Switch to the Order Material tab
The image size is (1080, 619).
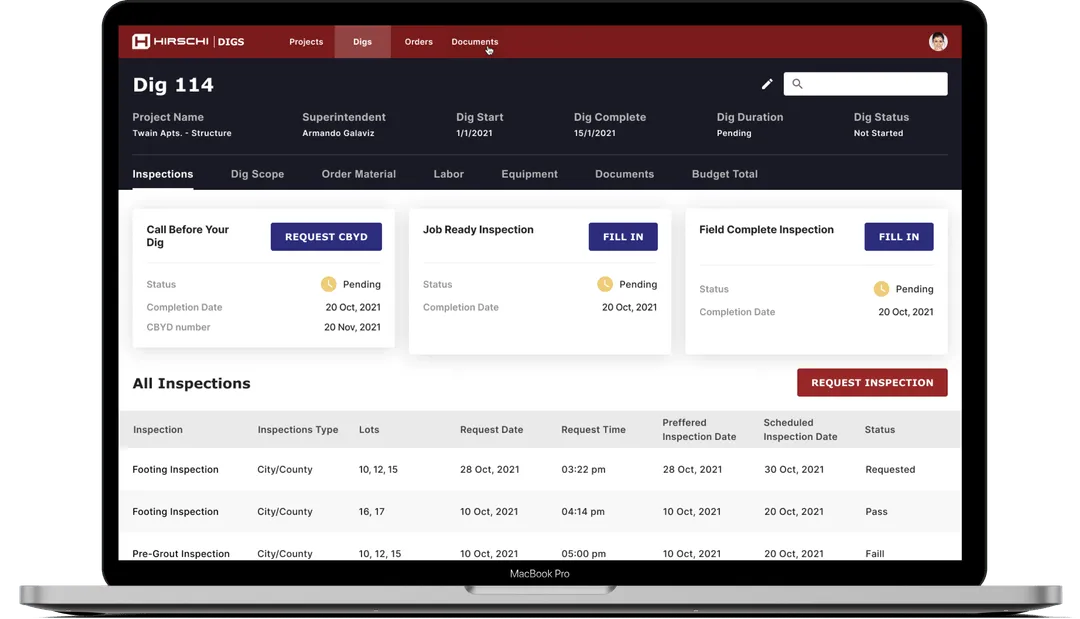(x=358, y=174)
